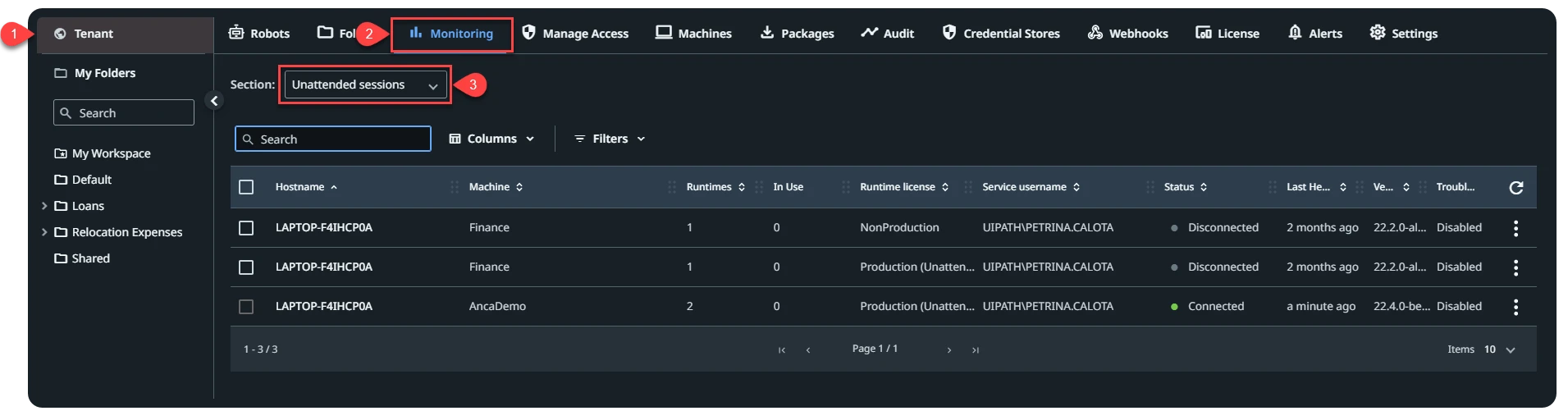Sort by Machine column
The width and height of the screenshot is (1568, 420).
coord(496,187)
